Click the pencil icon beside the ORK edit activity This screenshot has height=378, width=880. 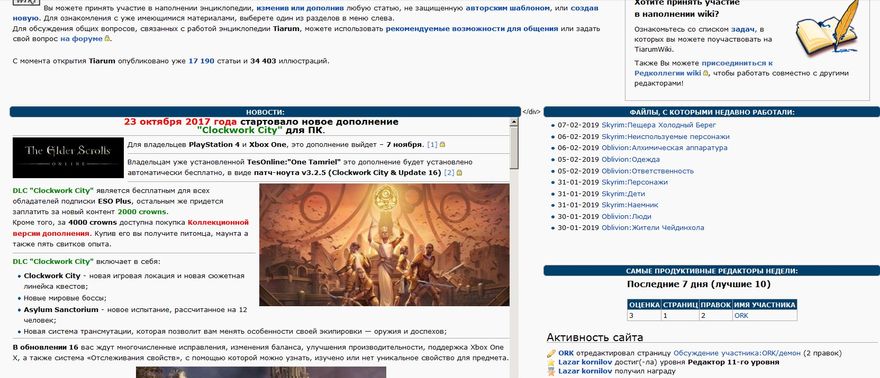point(551,353)
